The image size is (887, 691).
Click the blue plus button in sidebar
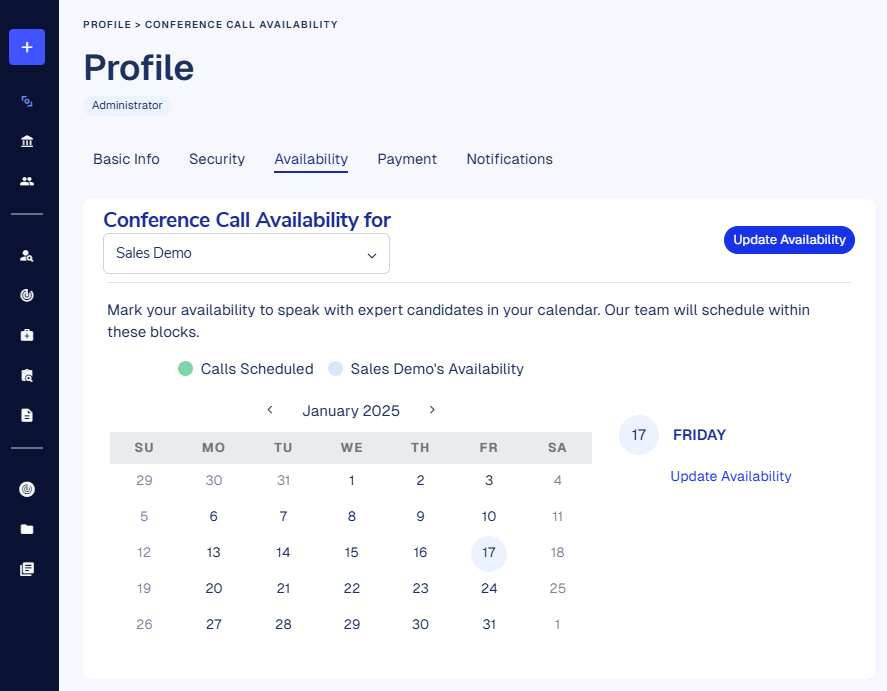[x=27, y=47]
